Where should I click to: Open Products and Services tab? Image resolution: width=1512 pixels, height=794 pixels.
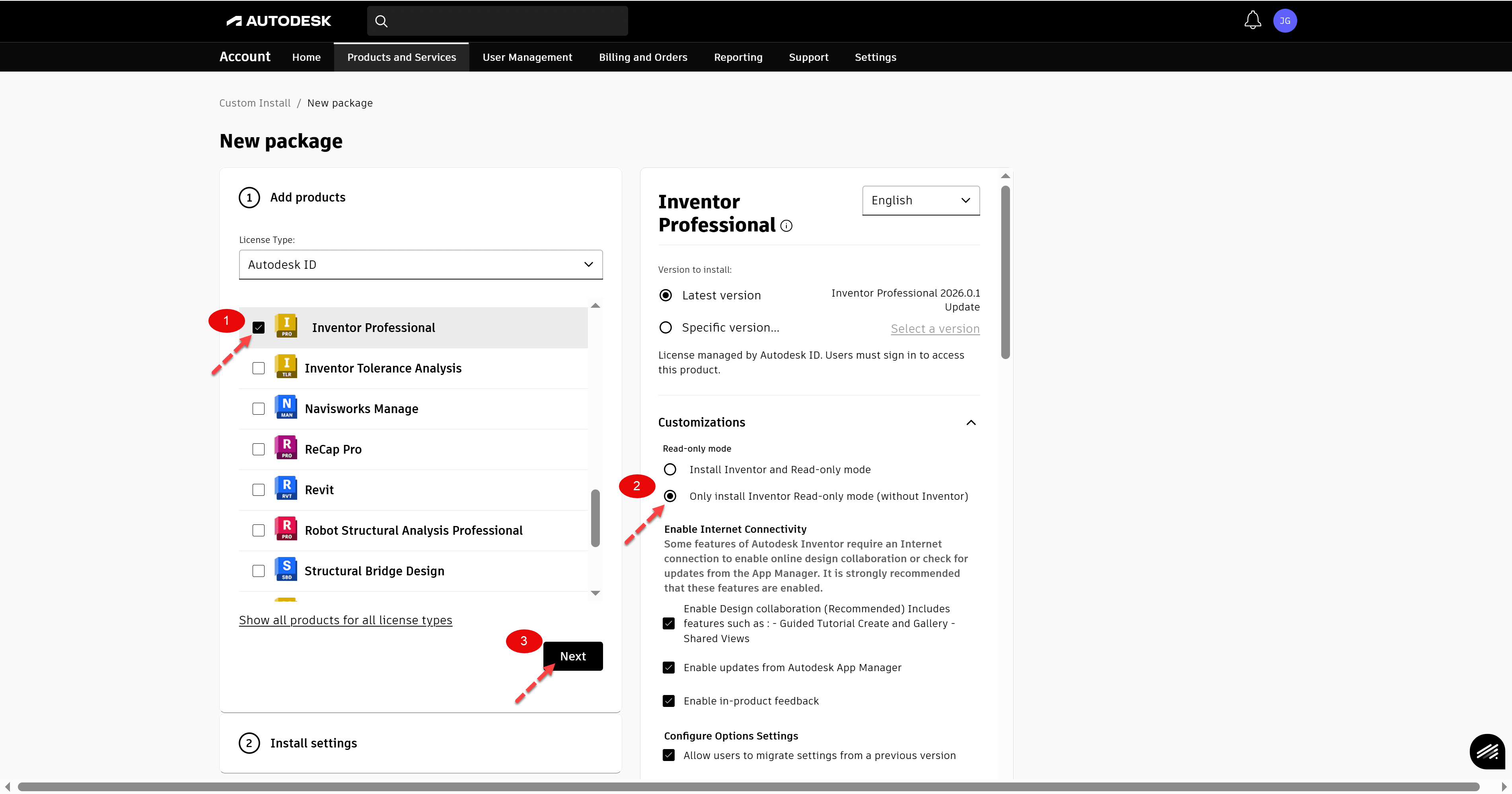pos(401,57)
